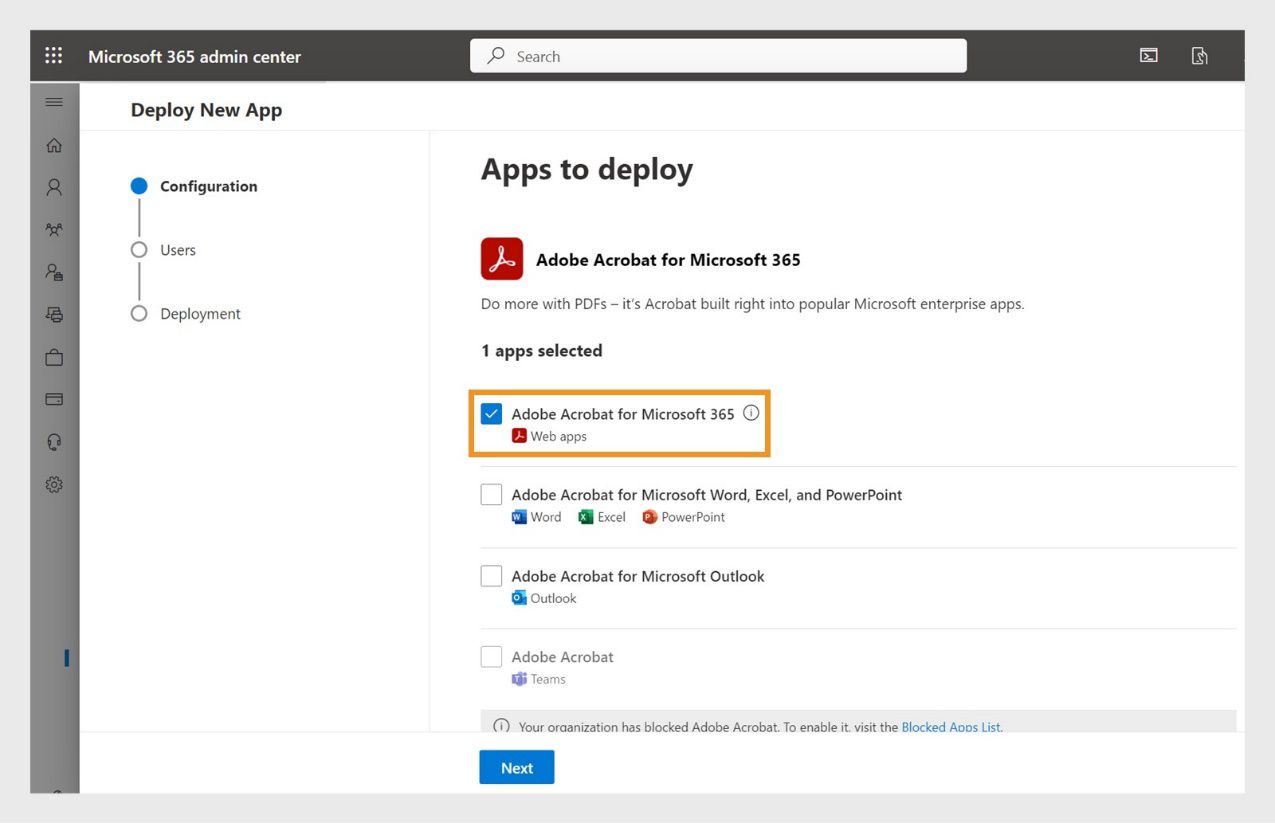Click inside the Search field
1275x823 pixels.
716,55
